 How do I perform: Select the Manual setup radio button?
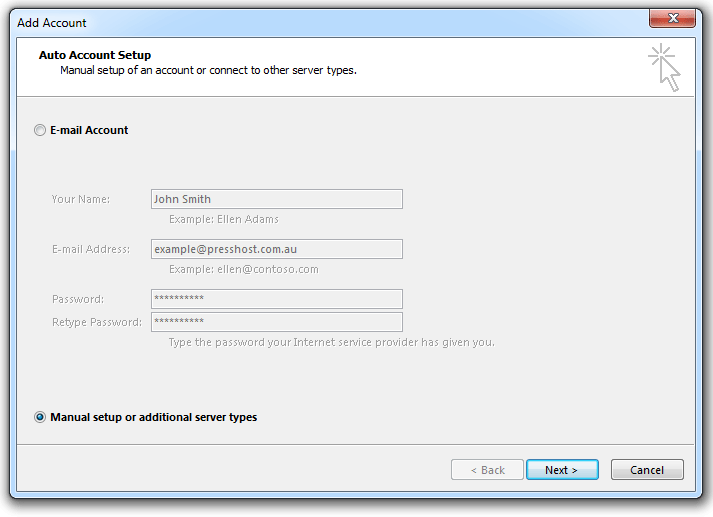click(40, 417)
